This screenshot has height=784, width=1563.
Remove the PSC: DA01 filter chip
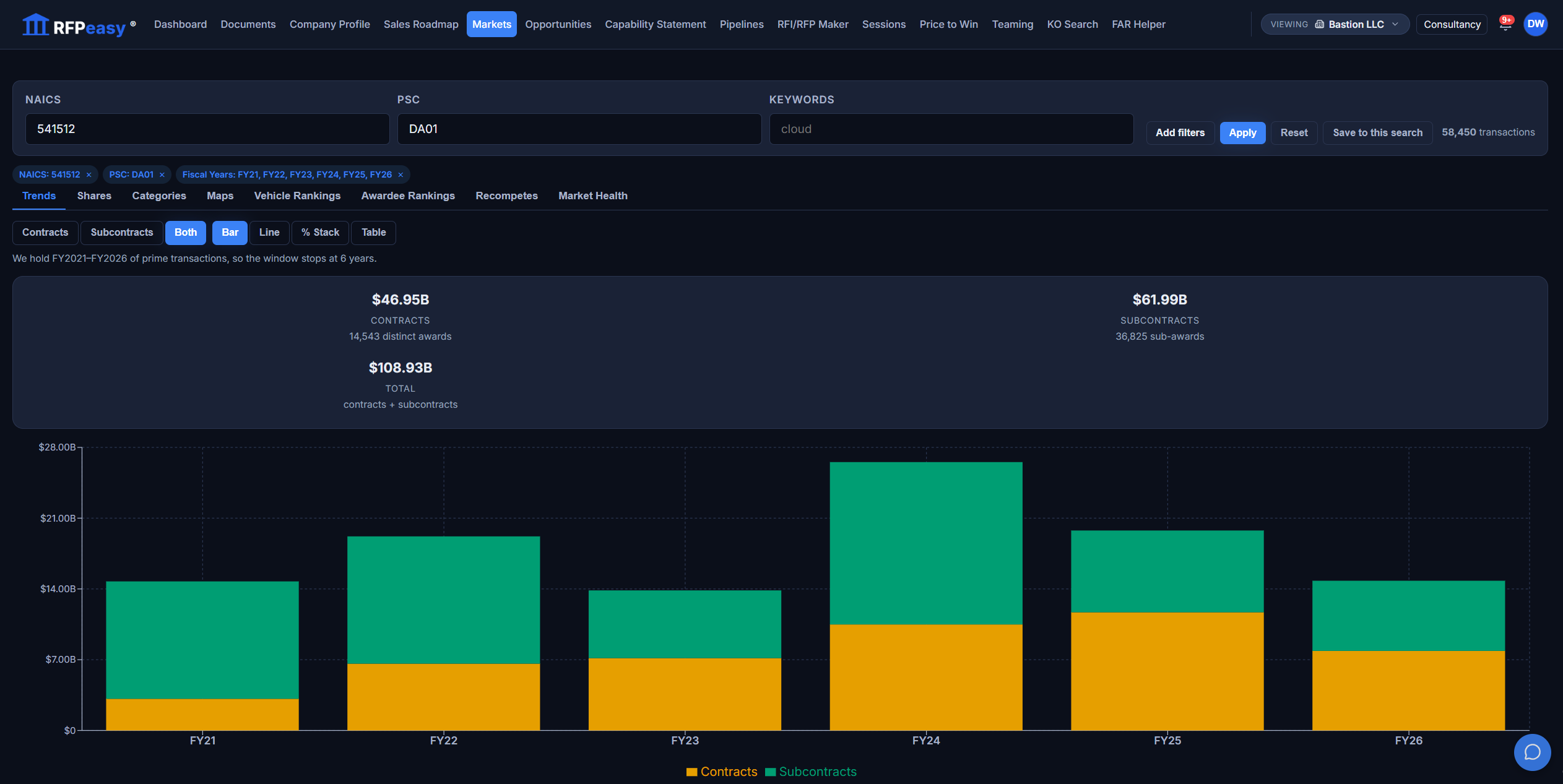pyautogui.click(x=162, y=174)
